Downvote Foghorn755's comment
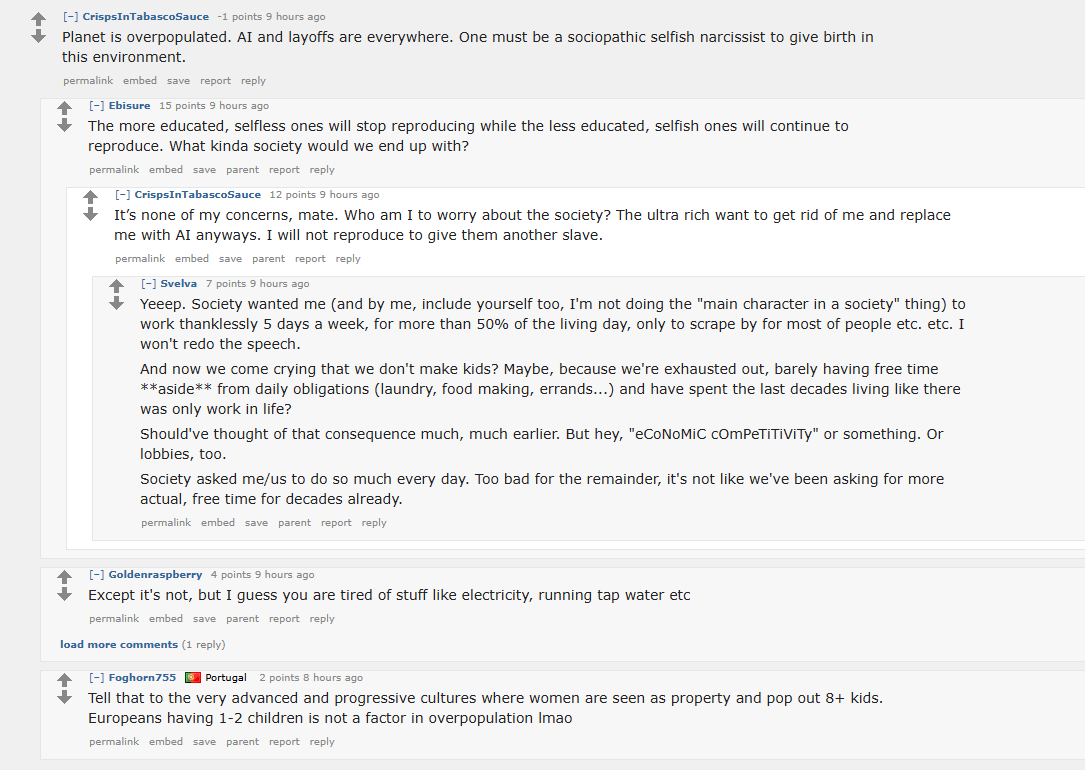Viewport: 1085px width, 770px height. pos(64,697)
